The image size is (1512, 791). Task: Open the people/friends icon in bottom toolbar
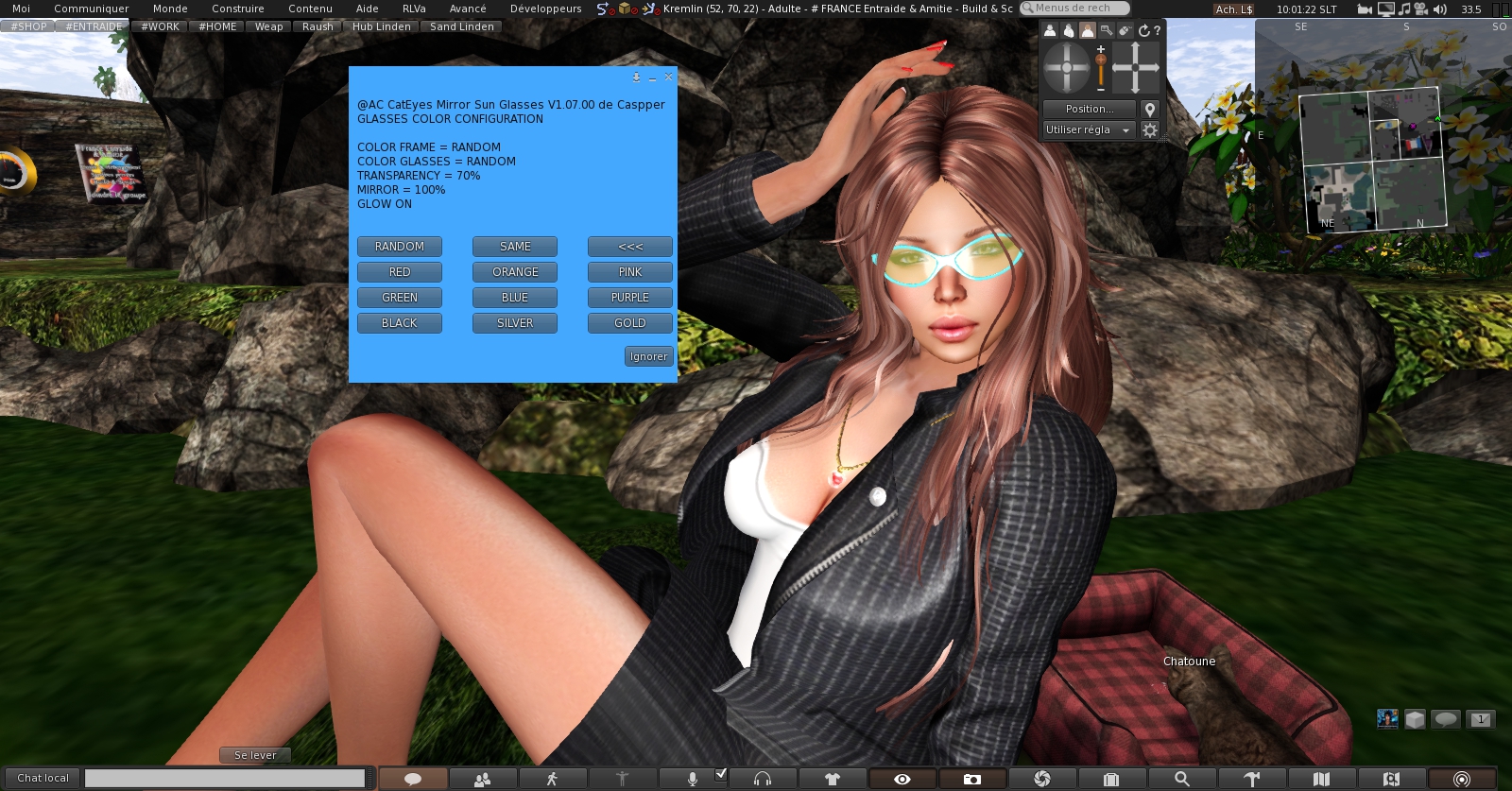point(482,779)
